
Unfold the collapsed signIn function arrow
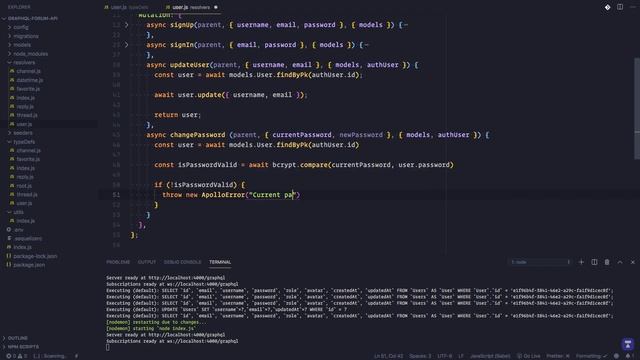tap(127, 45)
